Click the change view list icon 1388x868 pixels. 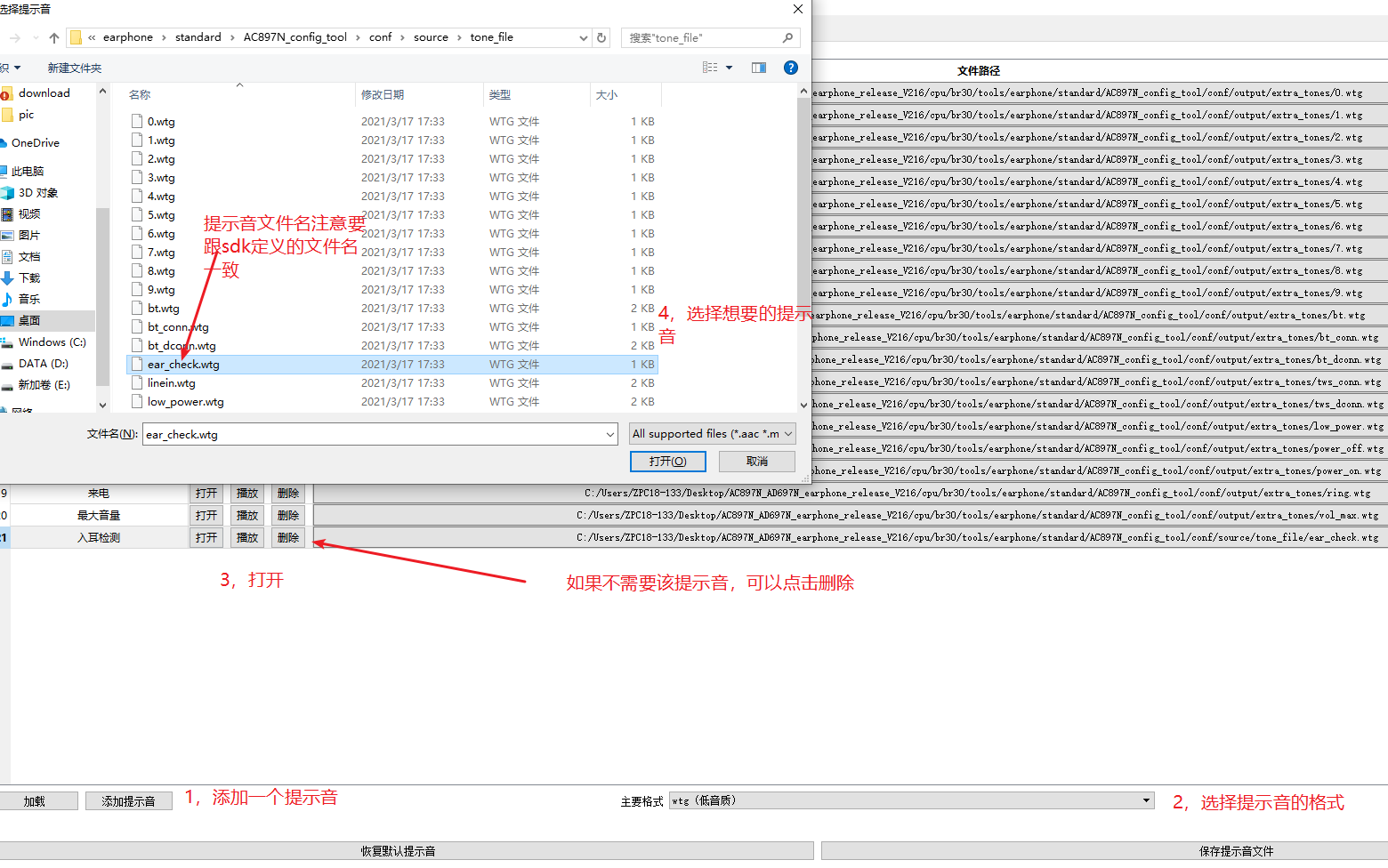[x=708, y=67]
